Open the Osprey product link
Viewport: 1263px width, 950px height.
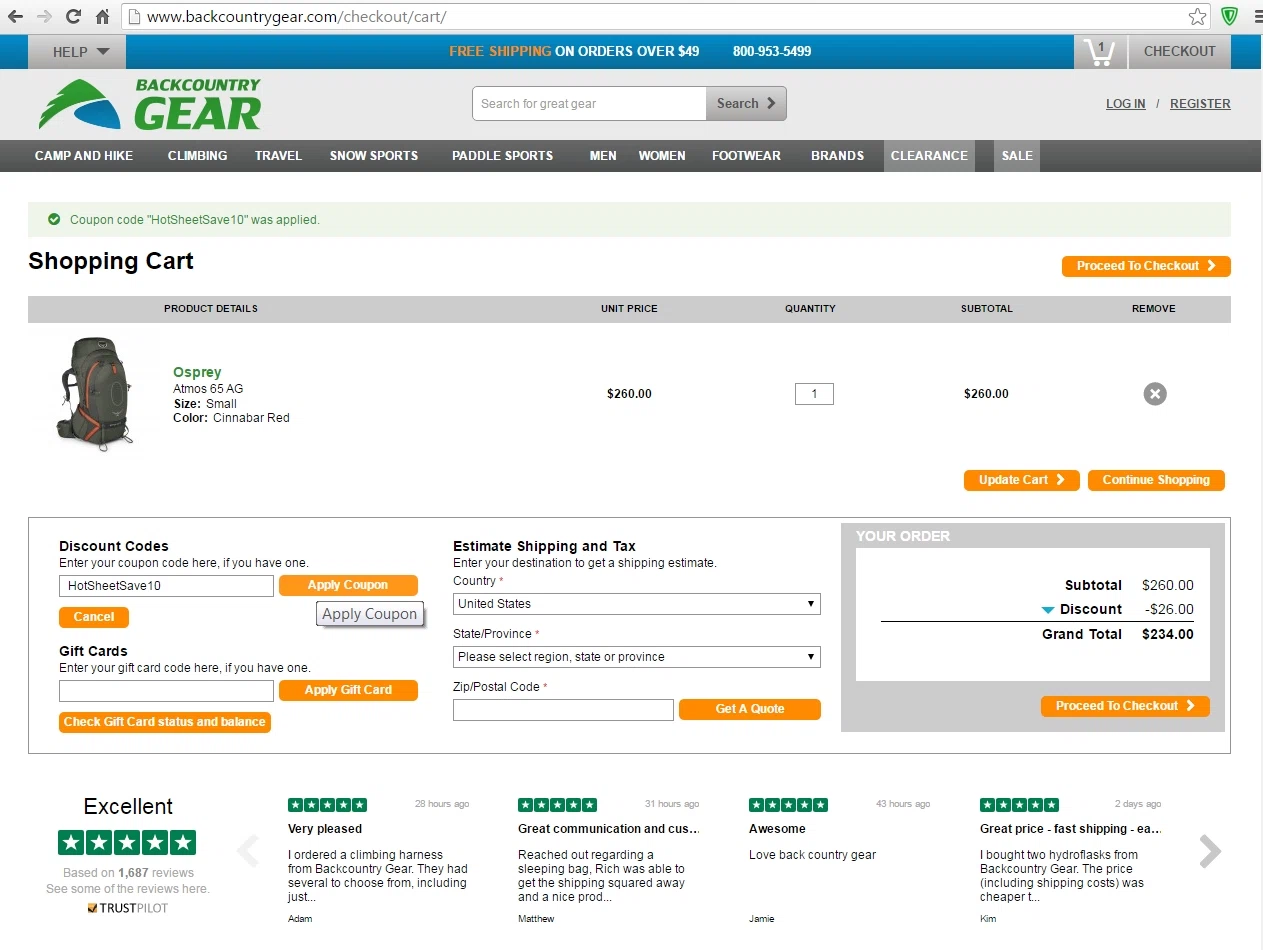coord(197,372)
